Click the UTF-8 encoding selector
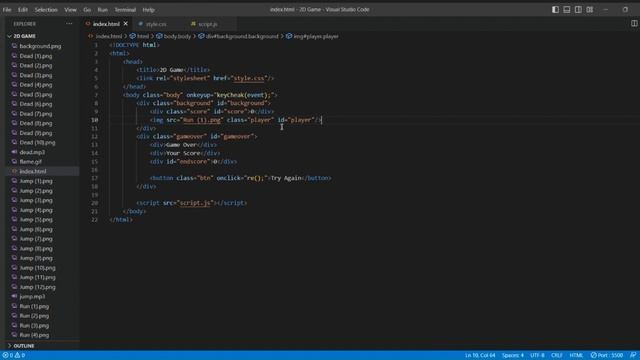The height and width of the screenshot is (360, 640). point(537,355)
